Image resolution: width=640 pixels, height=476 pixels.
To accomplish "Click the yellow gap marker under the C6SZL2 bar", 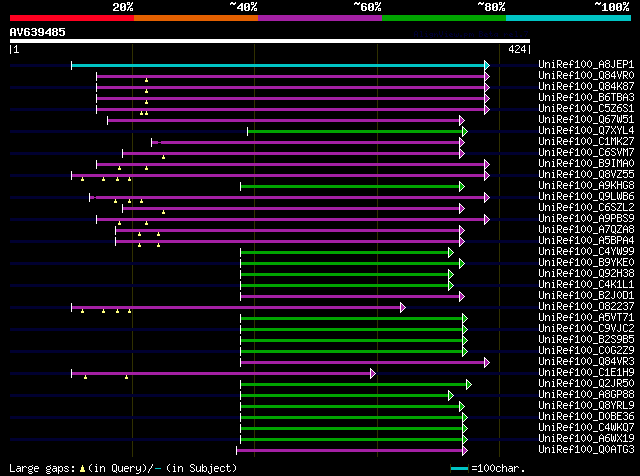I will pos(163,212).
